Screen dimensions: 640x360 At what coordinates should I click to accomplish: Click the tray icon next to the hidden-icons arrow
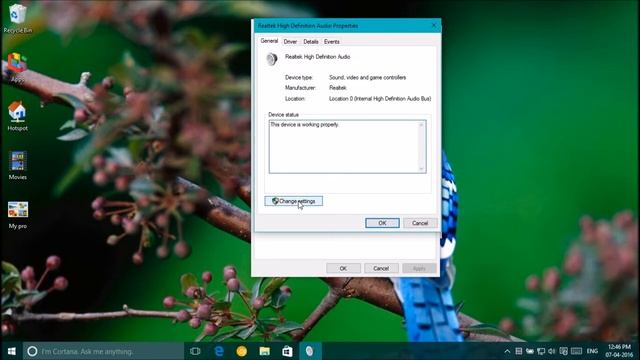[518, 351]
